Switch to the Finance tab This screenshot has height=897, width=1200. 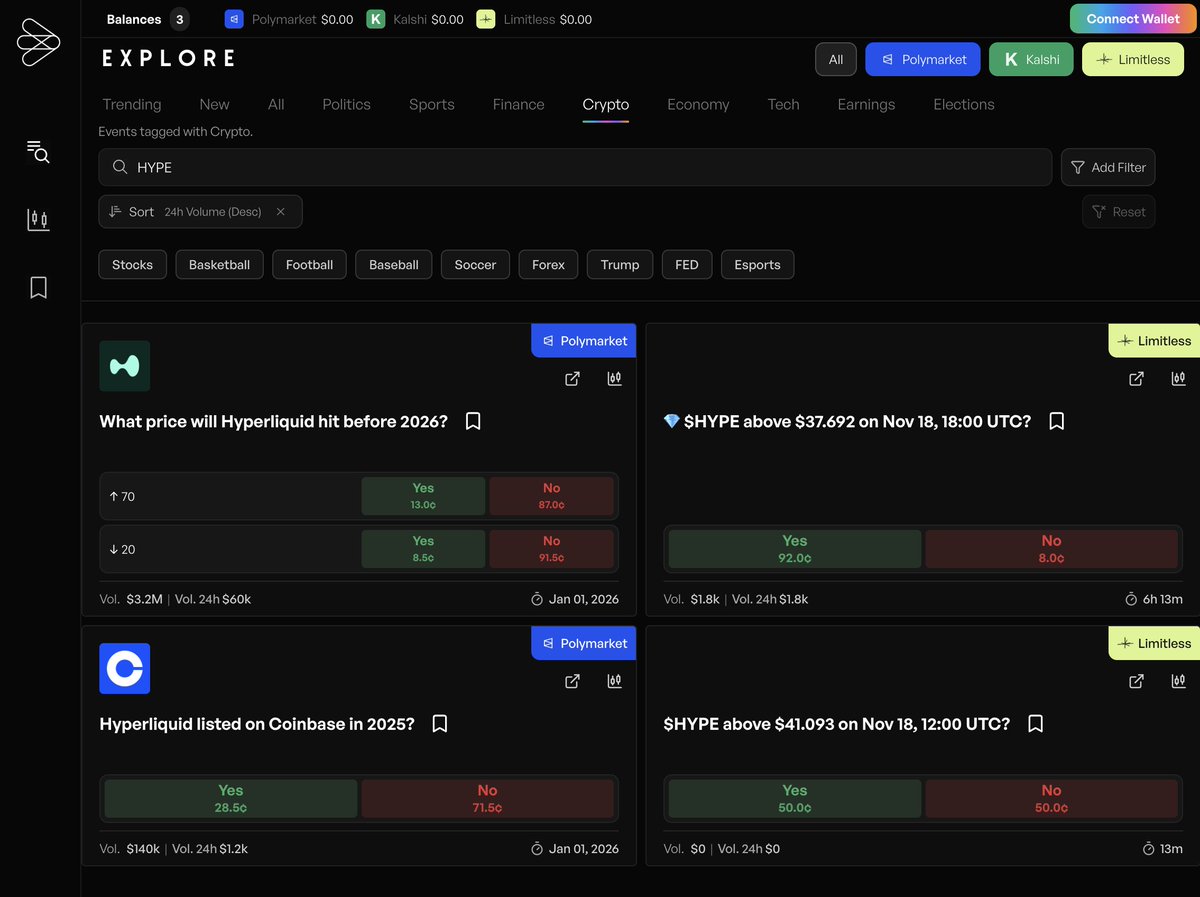click(518, 104)
